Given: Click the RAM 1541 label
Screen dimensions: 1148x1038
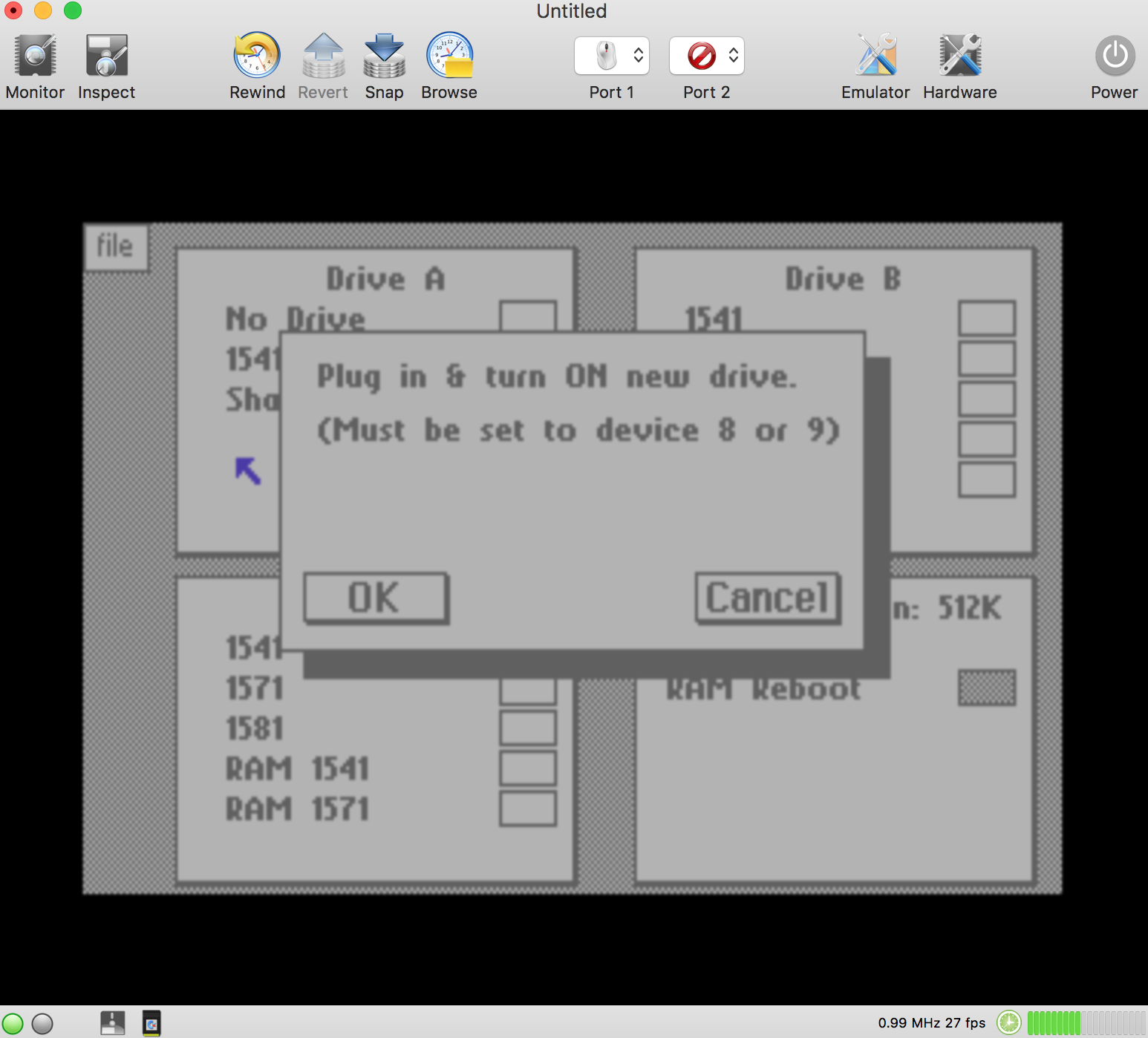Looking at the screenshot, I should click(x=297, y=768).
